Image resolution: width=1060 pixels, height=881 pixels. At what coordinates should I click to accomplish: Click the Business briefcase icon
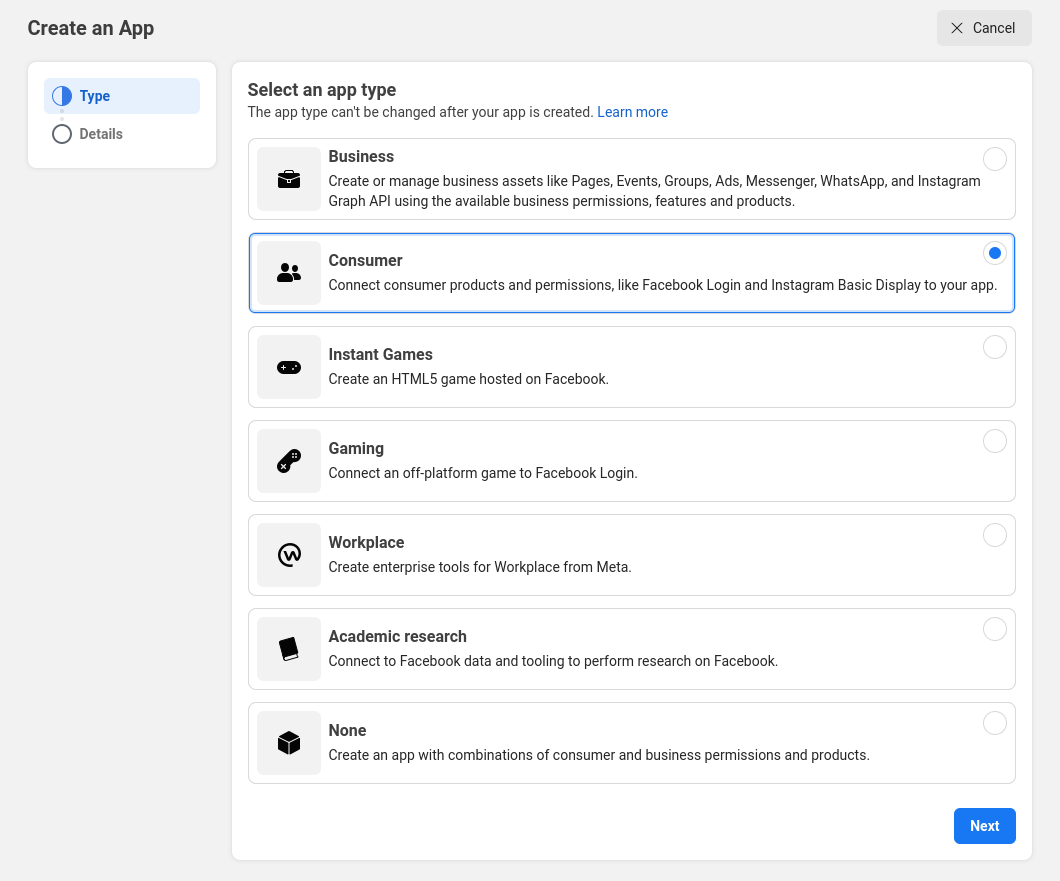[289, 179]
